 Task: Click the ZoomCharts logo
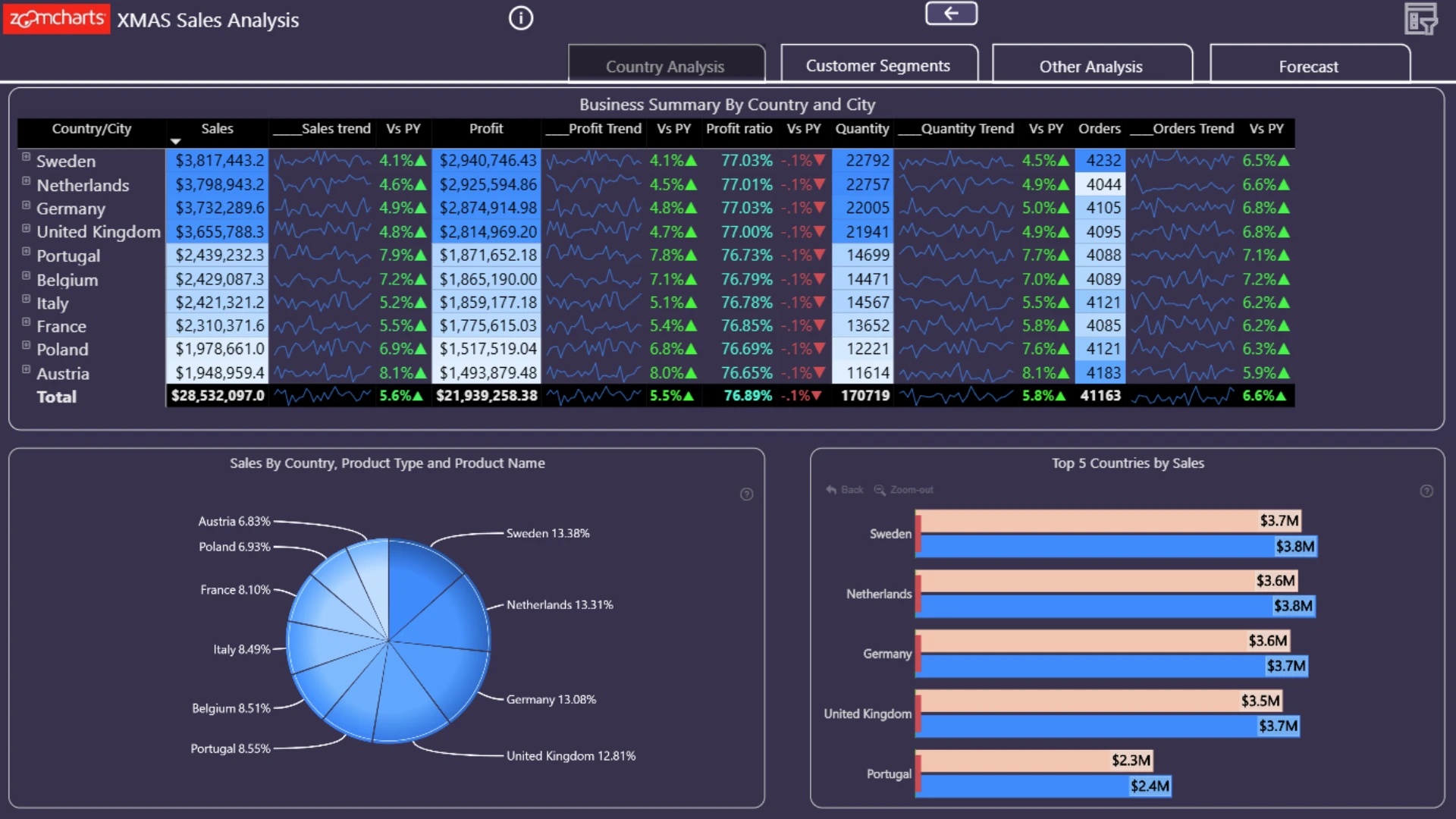(57, 18)
